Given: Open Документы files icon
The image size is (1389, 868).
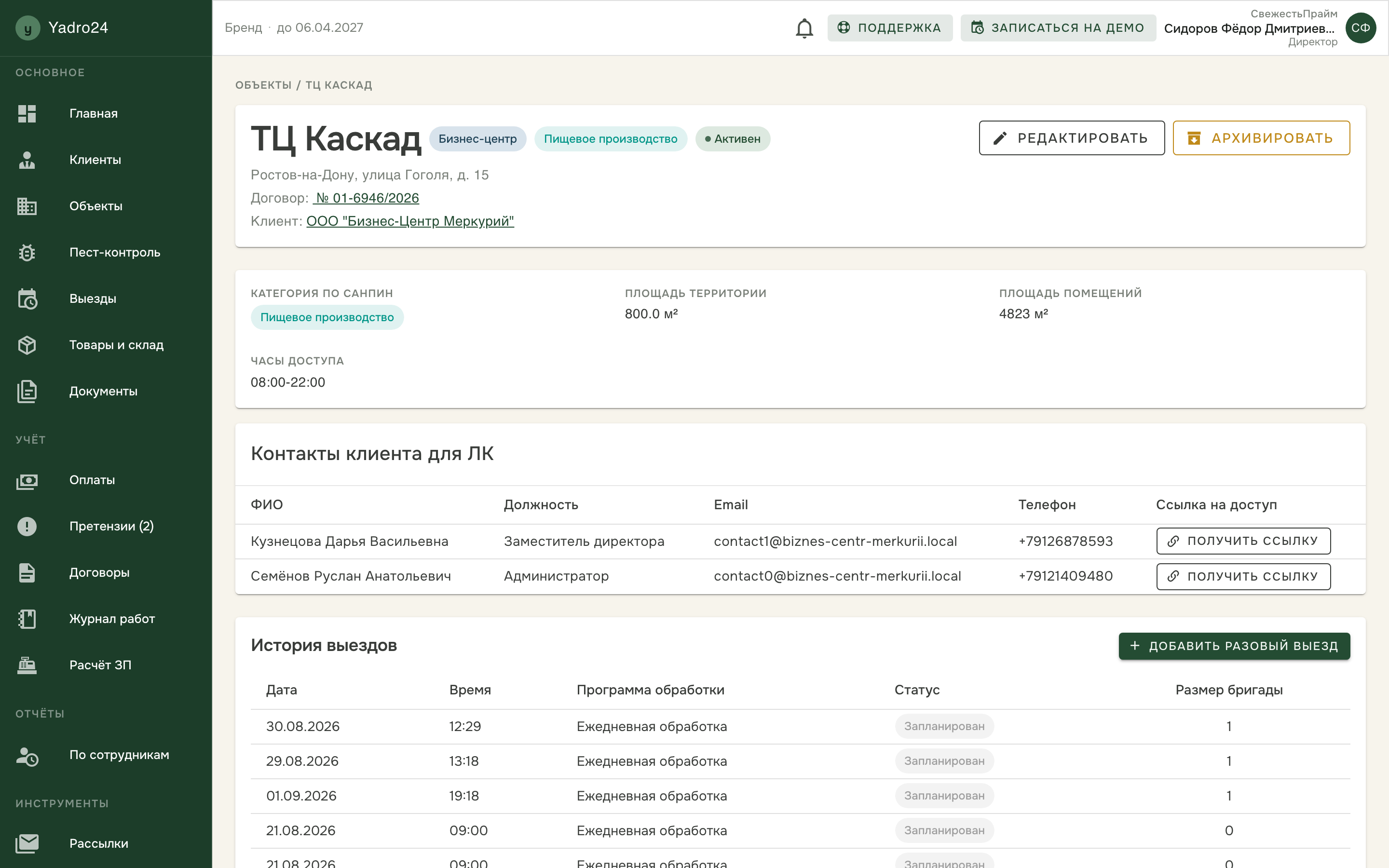Looking at the screenshot, I should coord(27,392).
